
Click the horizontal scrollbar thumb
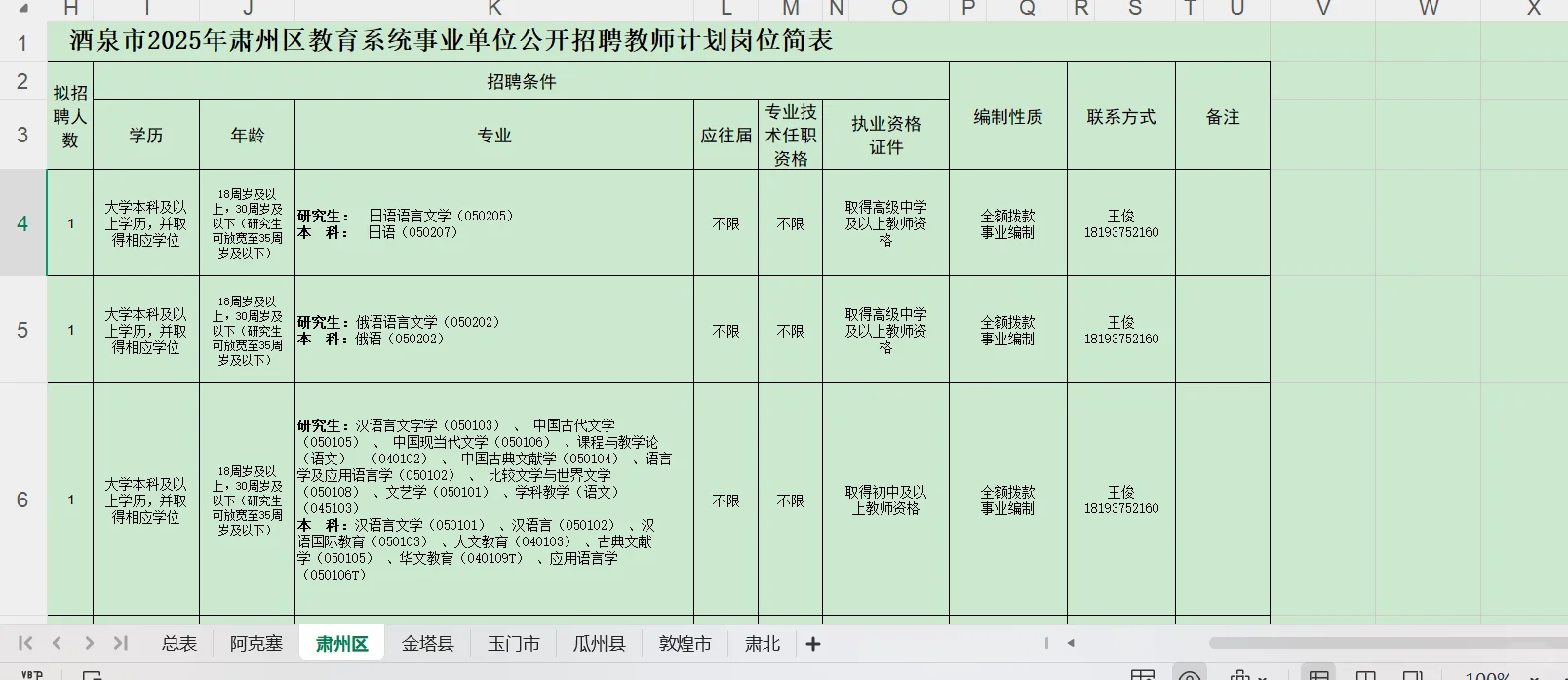(x=1389, y=643)
